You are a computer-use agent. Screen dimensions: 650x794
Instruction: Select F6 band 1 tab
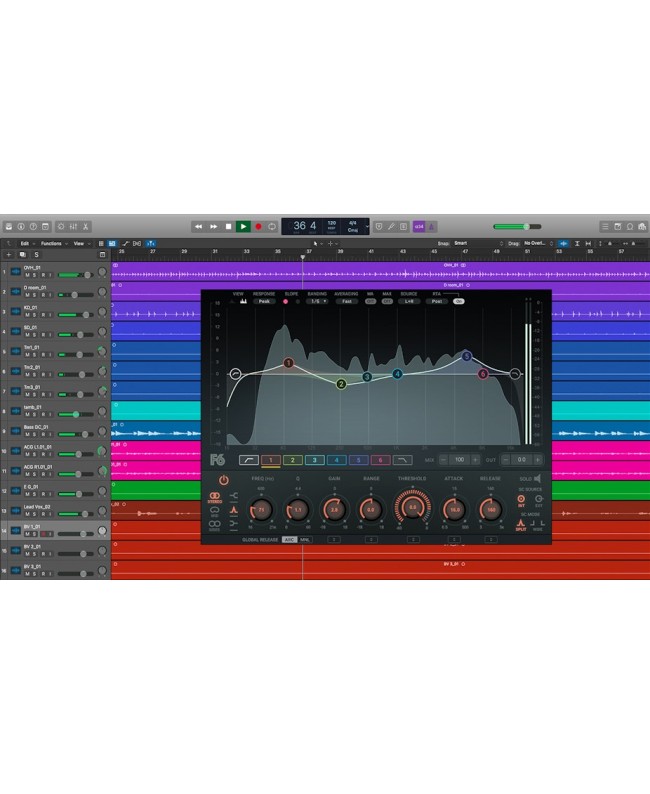pos(271,460)
